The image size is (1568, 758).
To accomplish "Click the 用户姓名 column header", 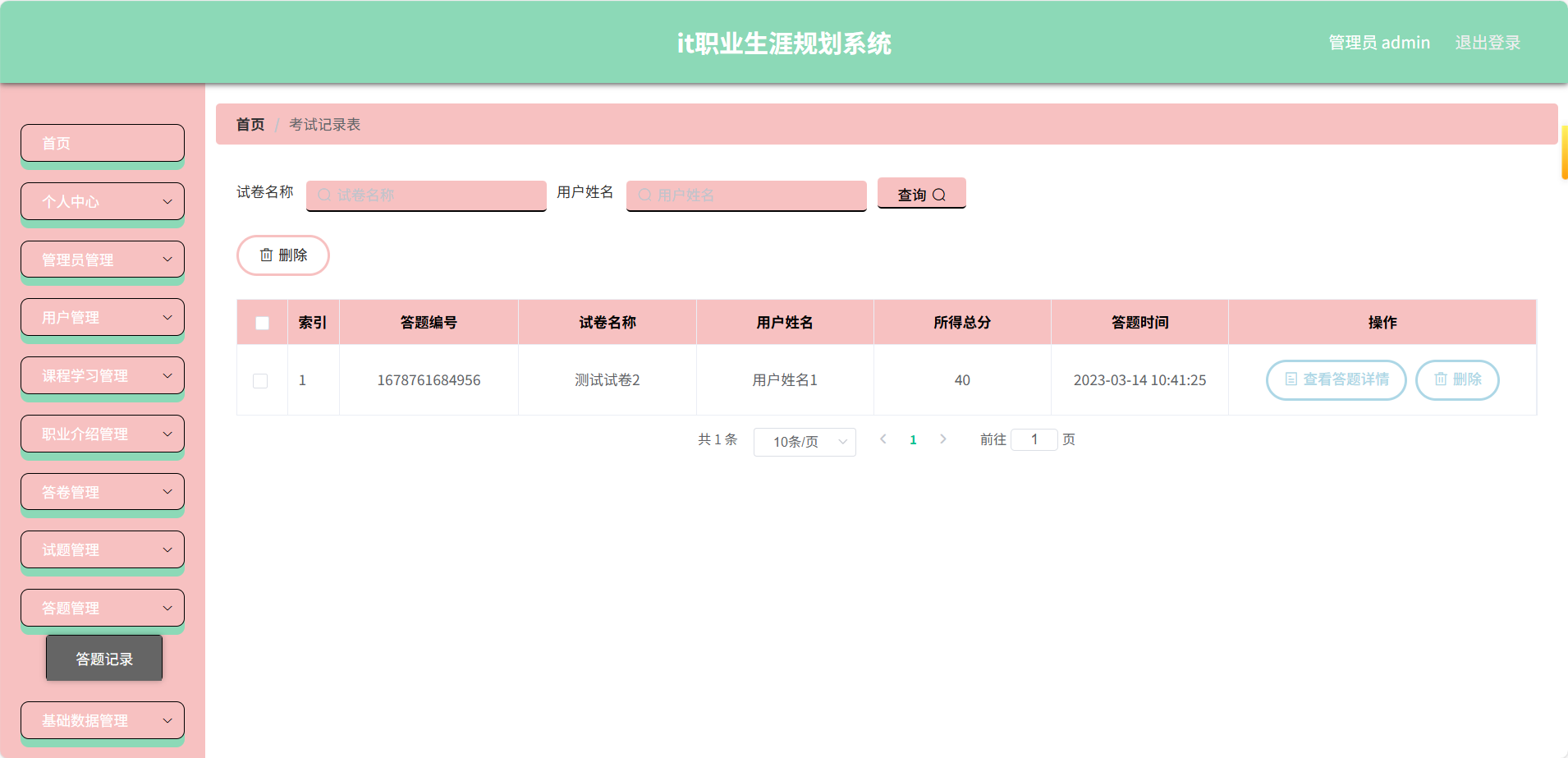I will [x=785, y=323].
